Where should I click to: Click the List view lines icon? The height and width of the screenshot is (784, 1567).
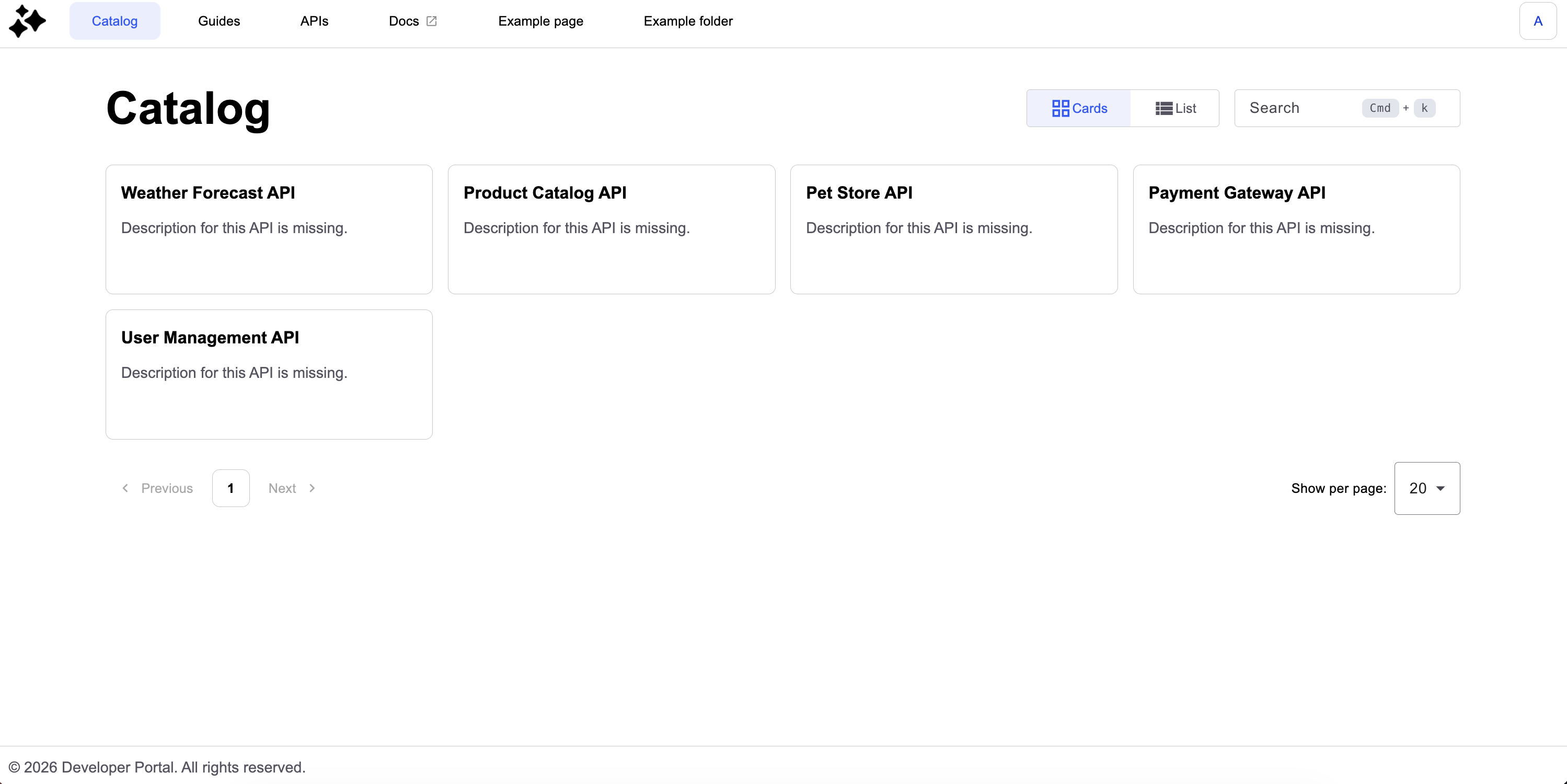[x=1163, y=108]
